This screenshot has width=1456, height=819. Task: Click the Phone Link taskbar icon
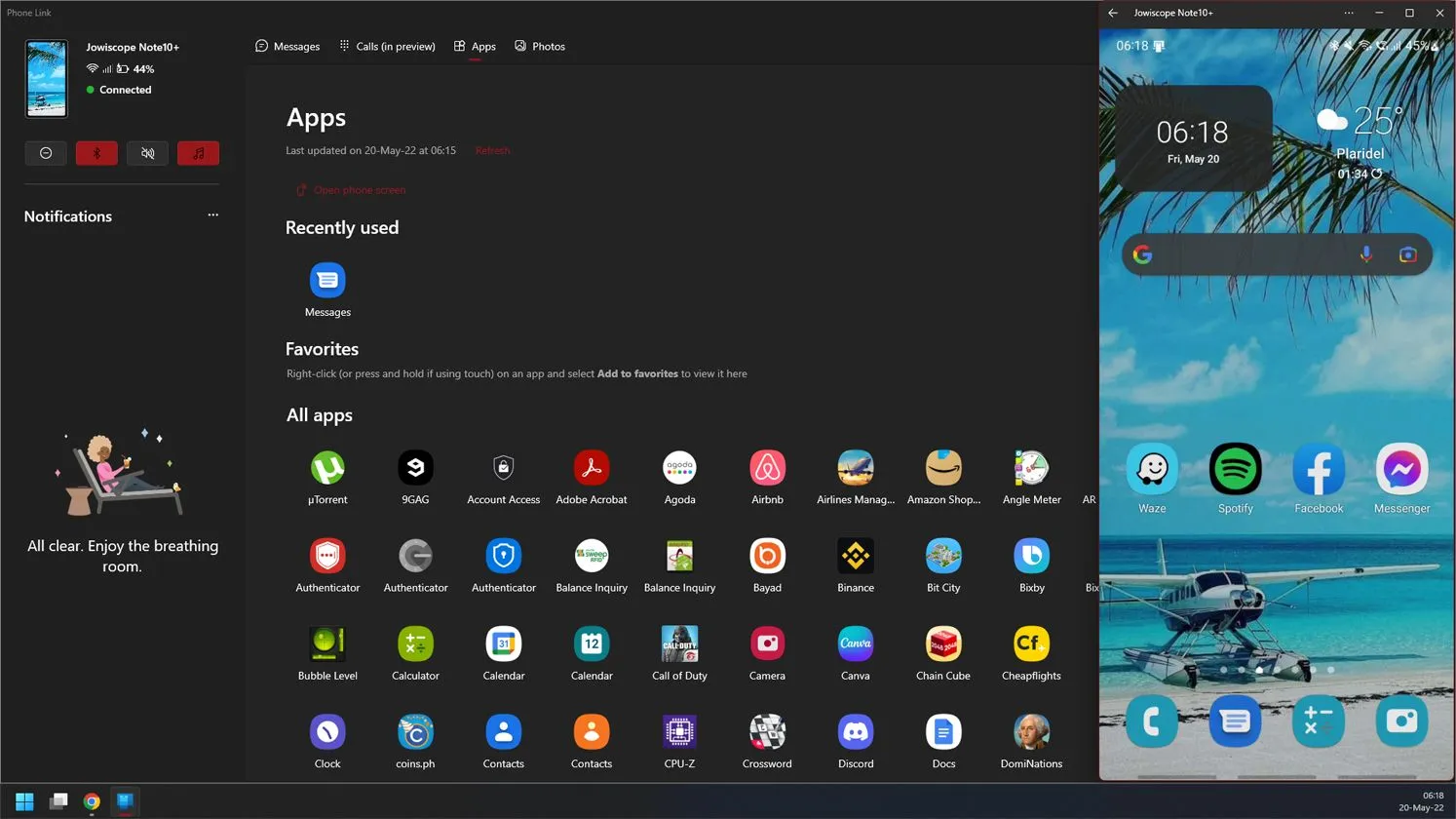coord(125,801)
